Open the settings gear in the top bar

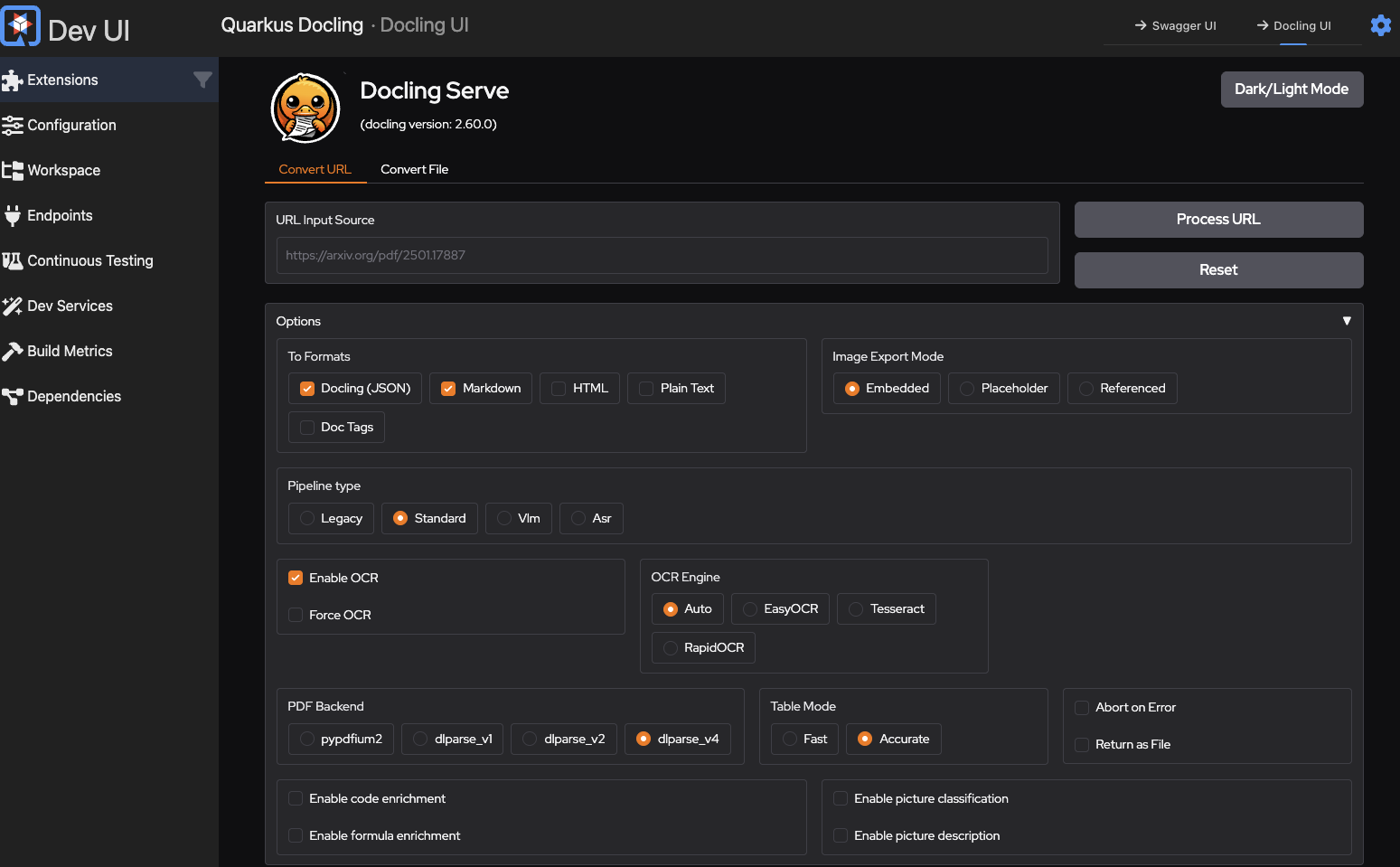coord(1381,24)
